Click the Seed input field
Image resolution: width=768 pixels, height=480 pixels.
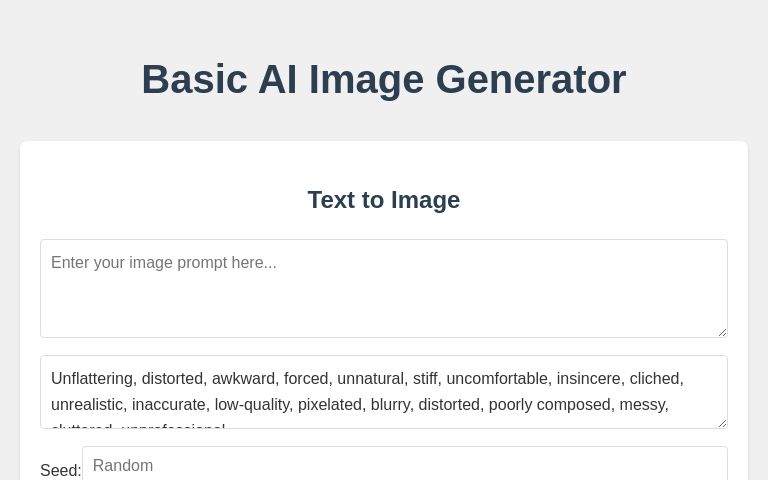pyautogui.click(x=404, y=465)
